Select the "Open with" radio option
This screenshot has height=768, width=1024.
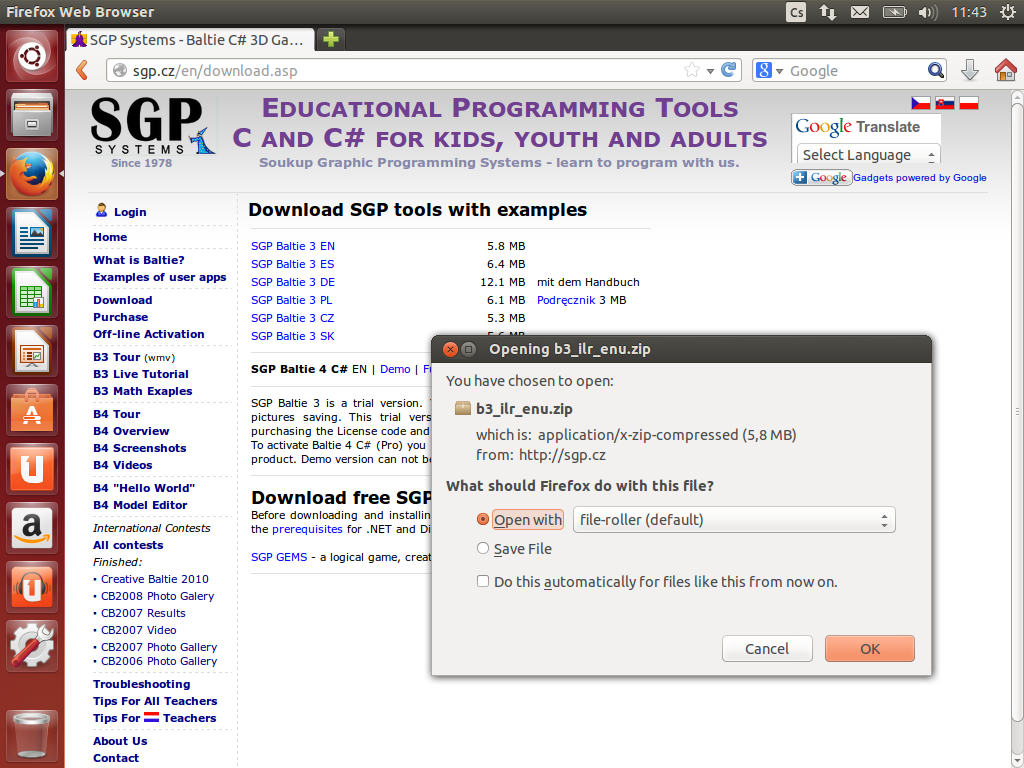click(x=483, y=520)
